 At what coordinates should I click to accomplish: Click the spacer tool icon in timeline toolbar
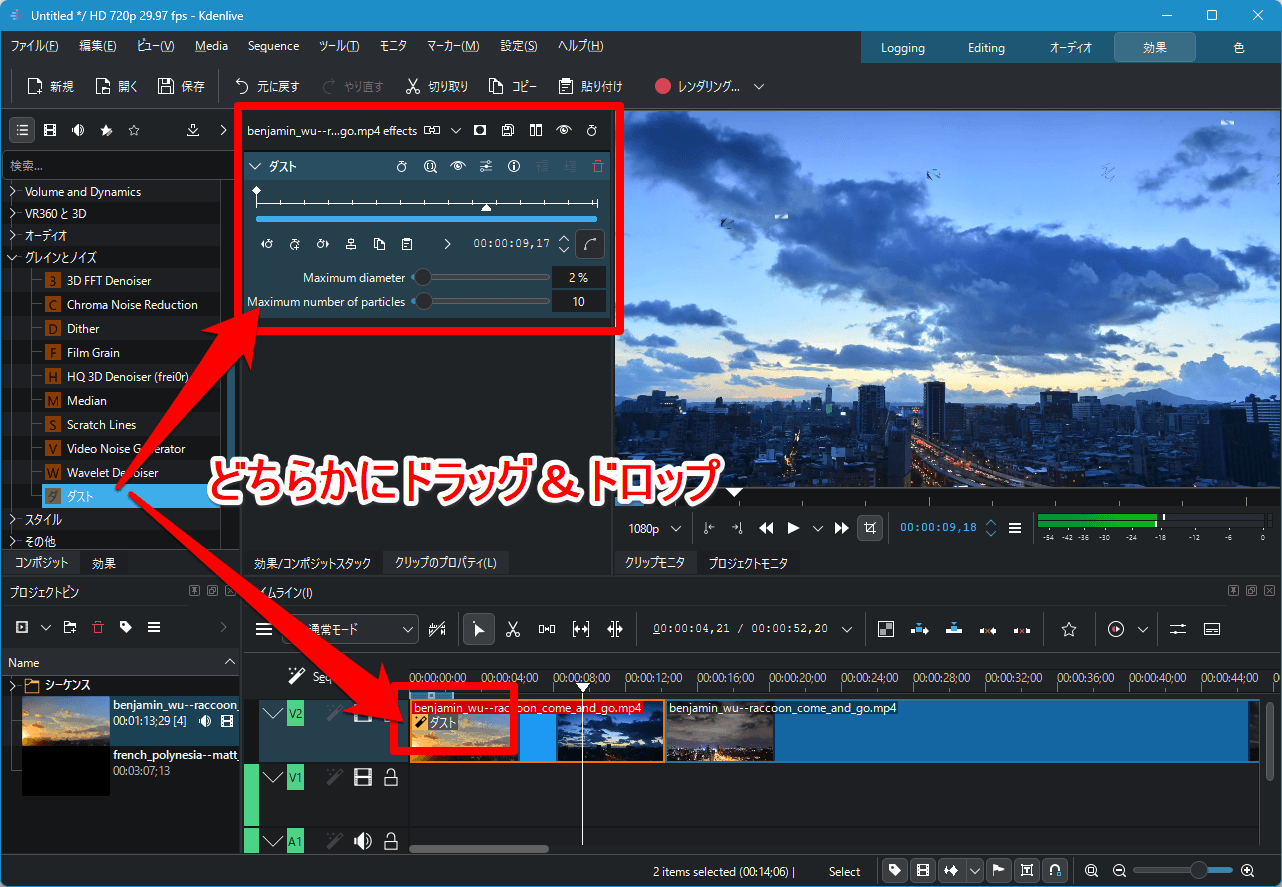click(547, 629)
